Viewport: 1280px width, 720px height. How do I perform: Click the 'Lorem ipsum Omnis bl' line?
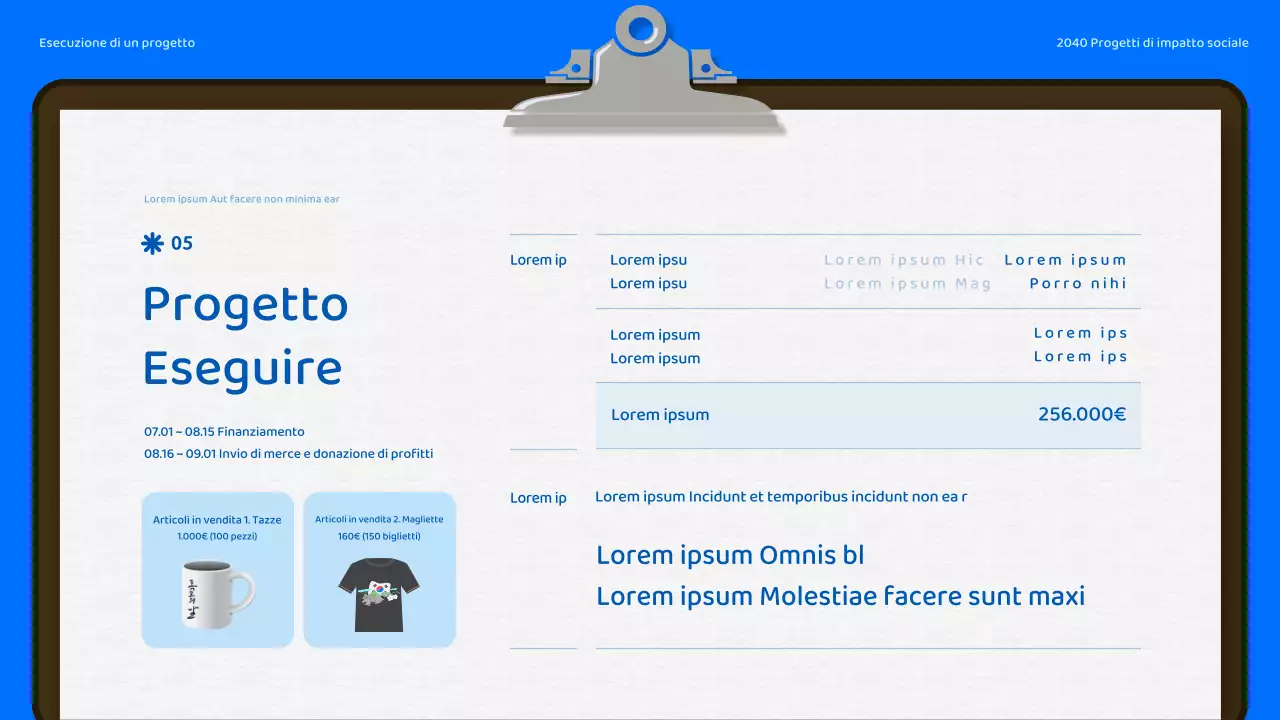coord(730,556)
